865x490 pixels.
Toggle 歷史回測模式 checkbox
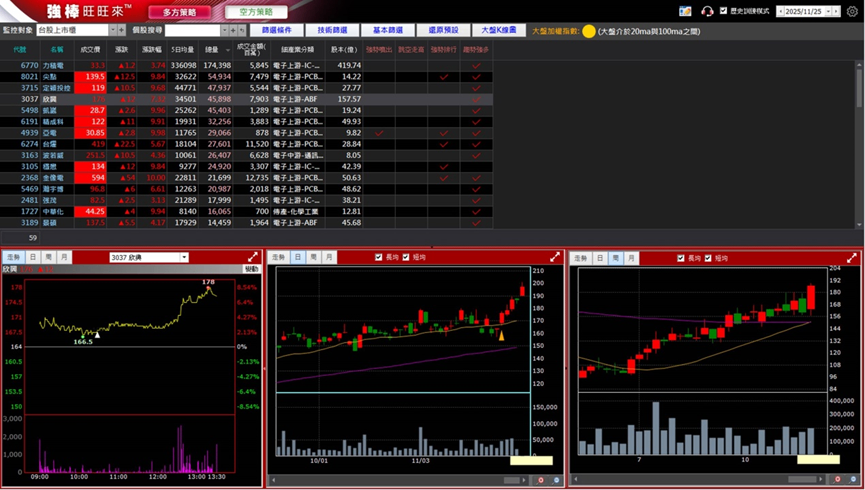pos(724,10)
